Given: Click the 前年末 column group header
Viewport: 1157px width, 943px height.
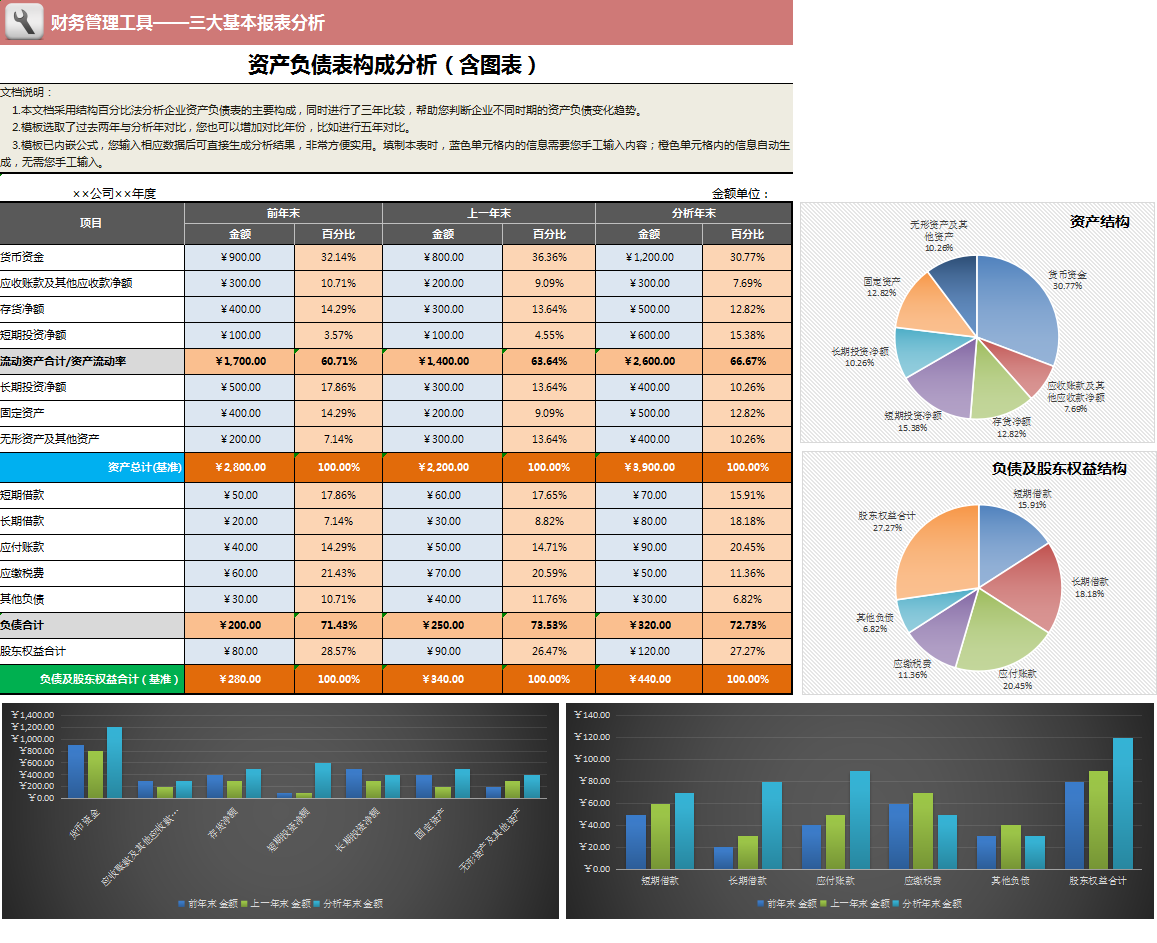Looking at the screenshot, I should 283,213.
